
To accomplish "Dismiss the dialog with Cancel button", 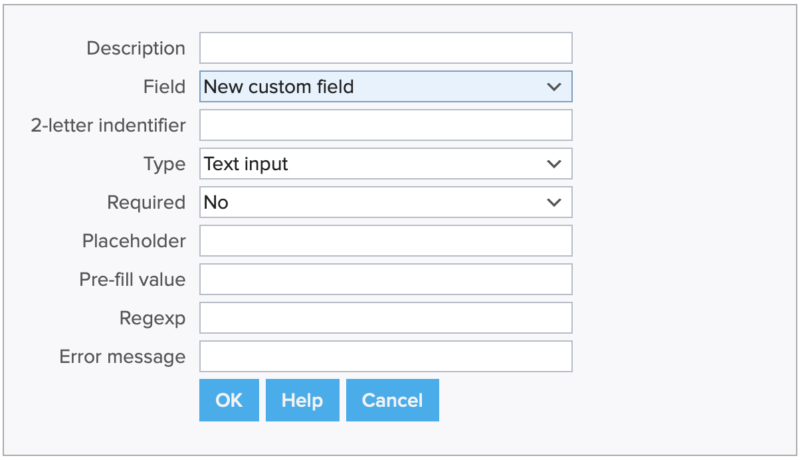I will click(x=392, y=400).
